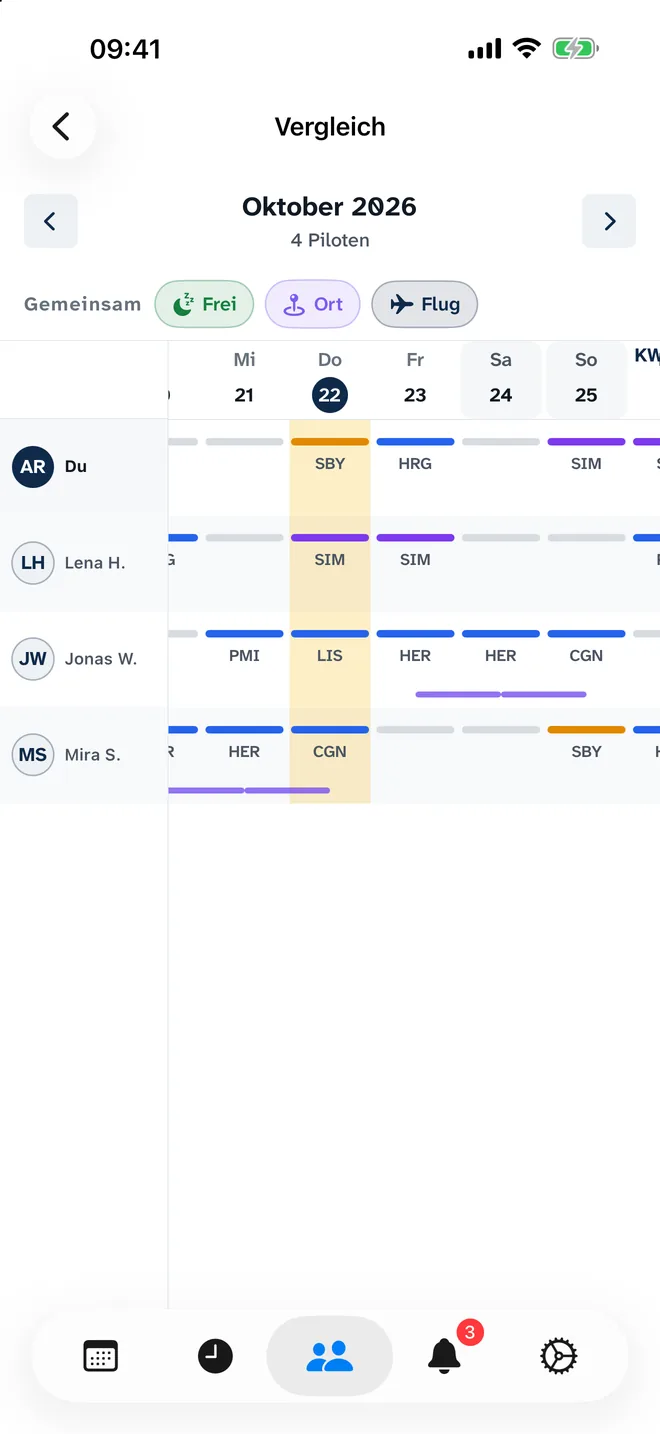Select the people comparison tab
The image size is (660, 1434).
[330, 1356]
